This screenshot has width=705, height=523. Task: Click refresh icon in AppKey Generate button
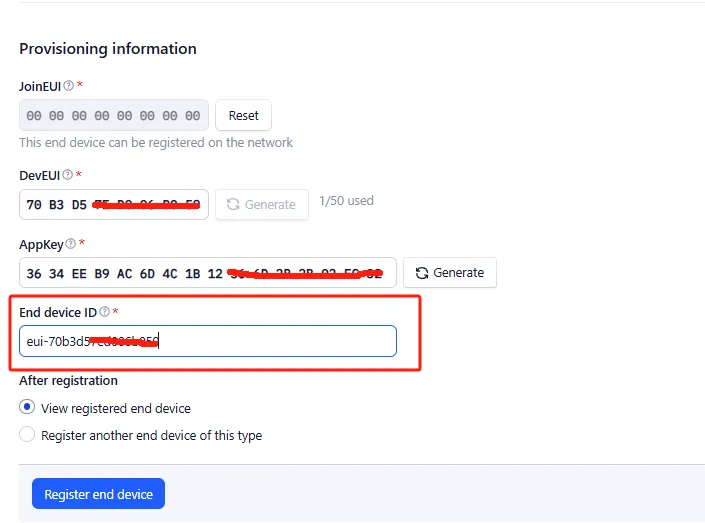(422, 273)
